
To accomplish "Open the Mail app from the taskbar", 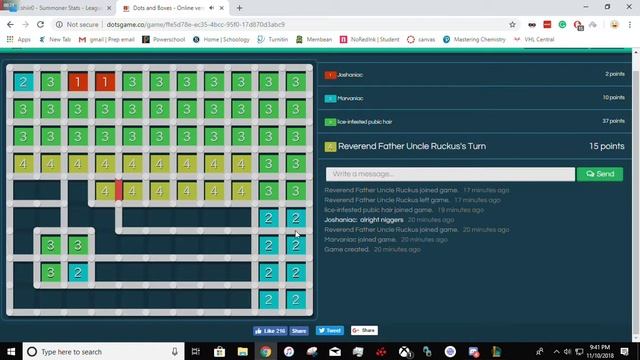I will pos(335,351).
